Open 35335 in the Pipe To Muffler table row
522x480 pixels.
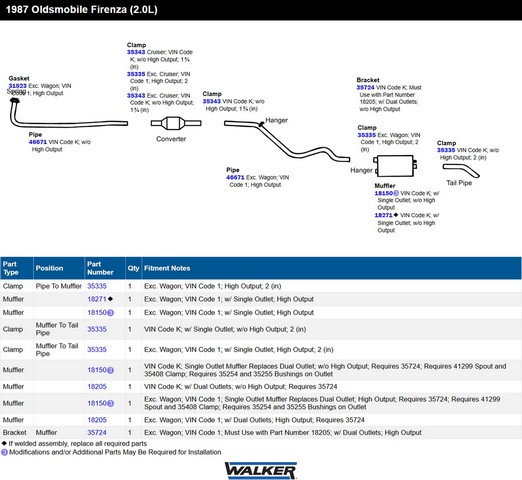coord(97,286)
